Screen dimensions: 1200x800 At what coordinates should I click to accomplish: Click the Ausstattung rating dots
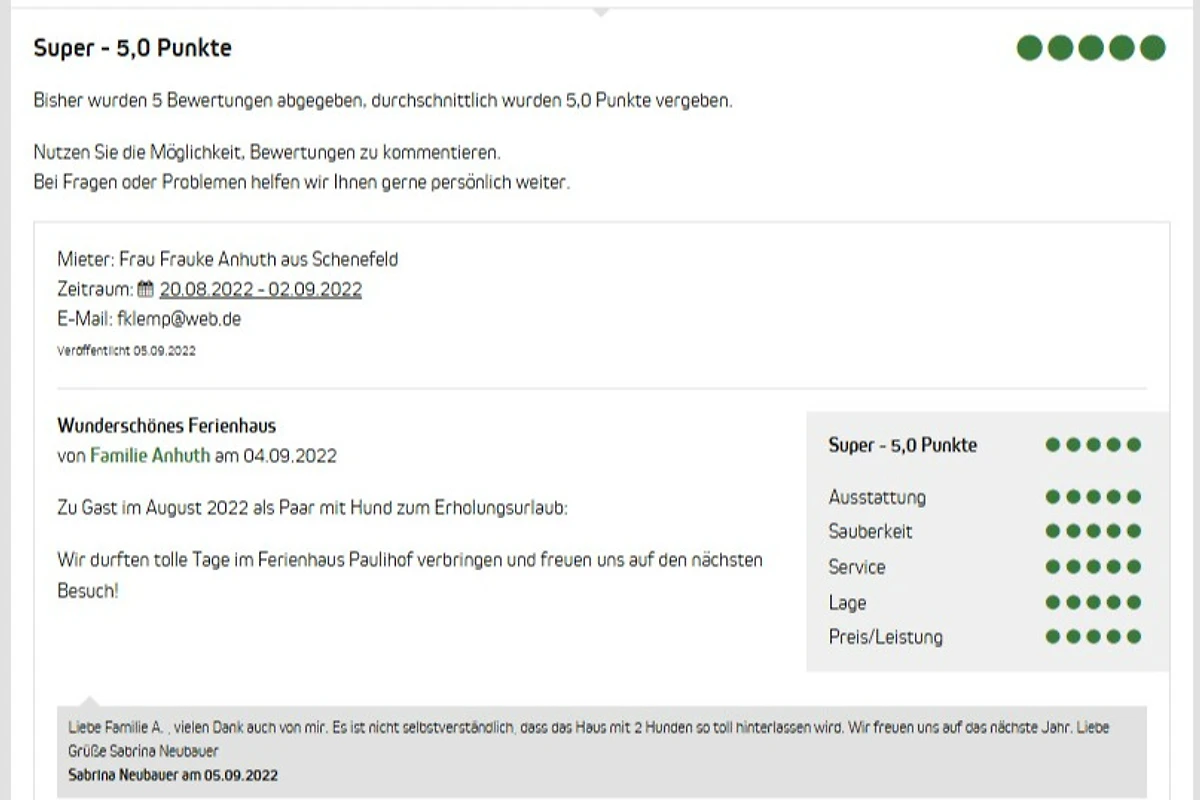[1093, 497]
